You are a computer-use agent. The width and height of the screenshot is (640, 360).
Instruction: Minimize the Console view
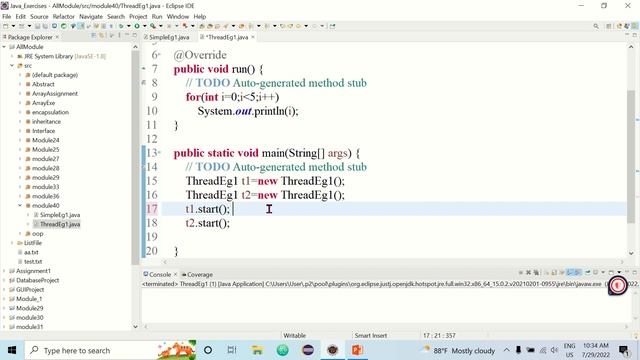pos(627,272)
